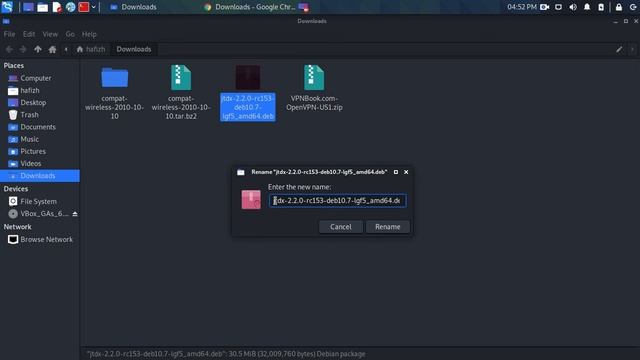Viewport: 640px width, 360px height.
Task: Go back with the back arrow
Action: (9, 49)
